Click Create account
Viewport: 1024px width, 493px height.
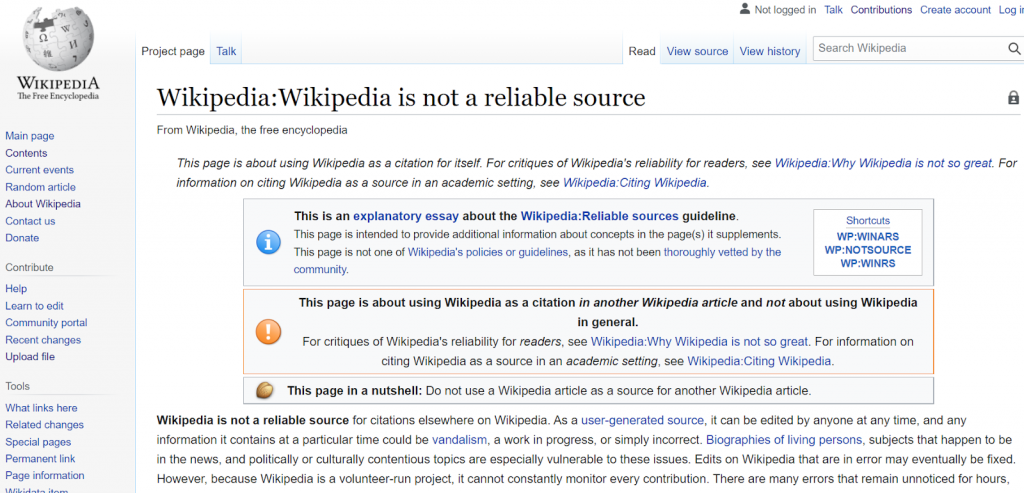point(955,10)
